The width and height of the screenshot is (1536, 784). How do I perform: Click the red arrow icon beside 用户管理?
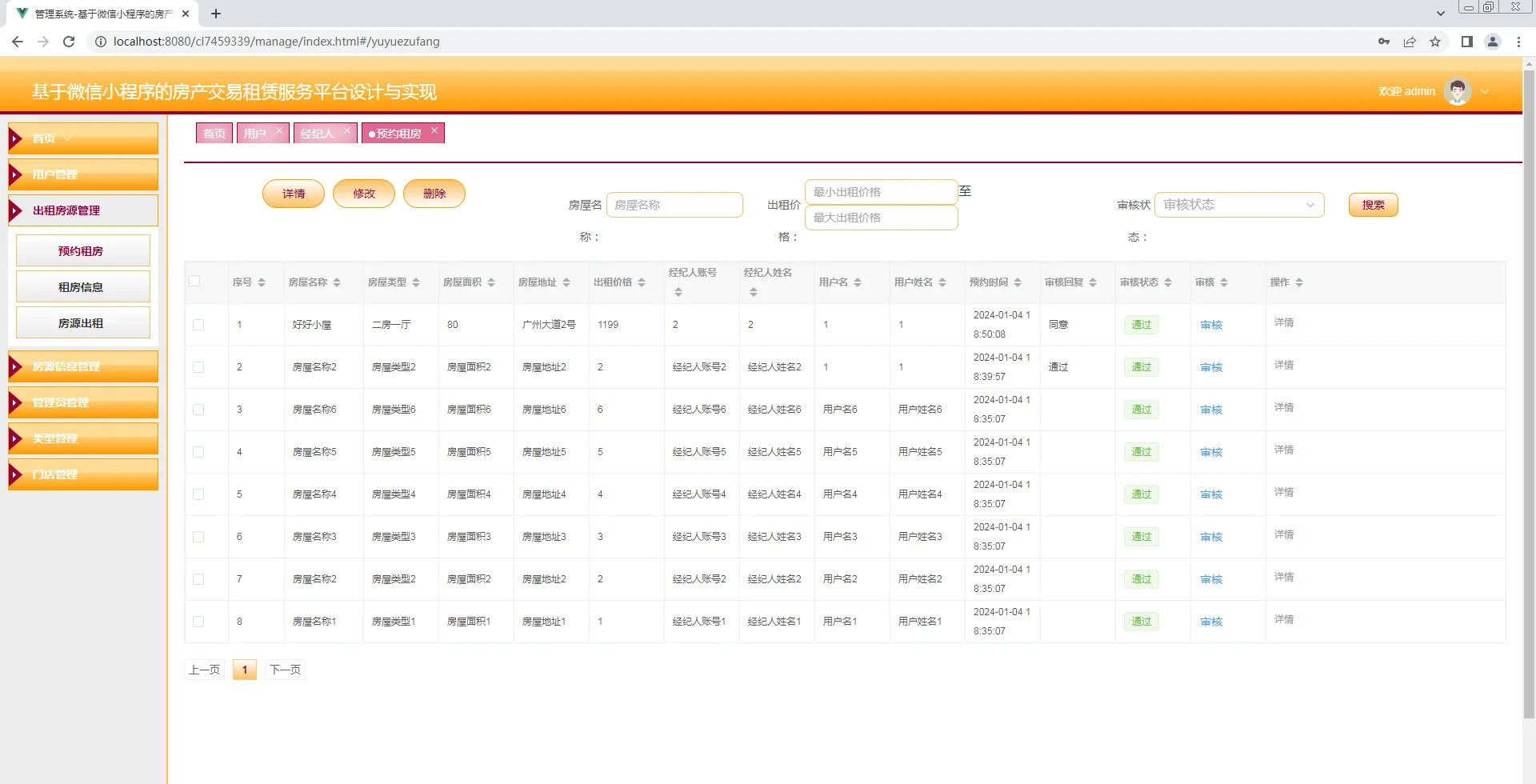(x=15, y=174)
